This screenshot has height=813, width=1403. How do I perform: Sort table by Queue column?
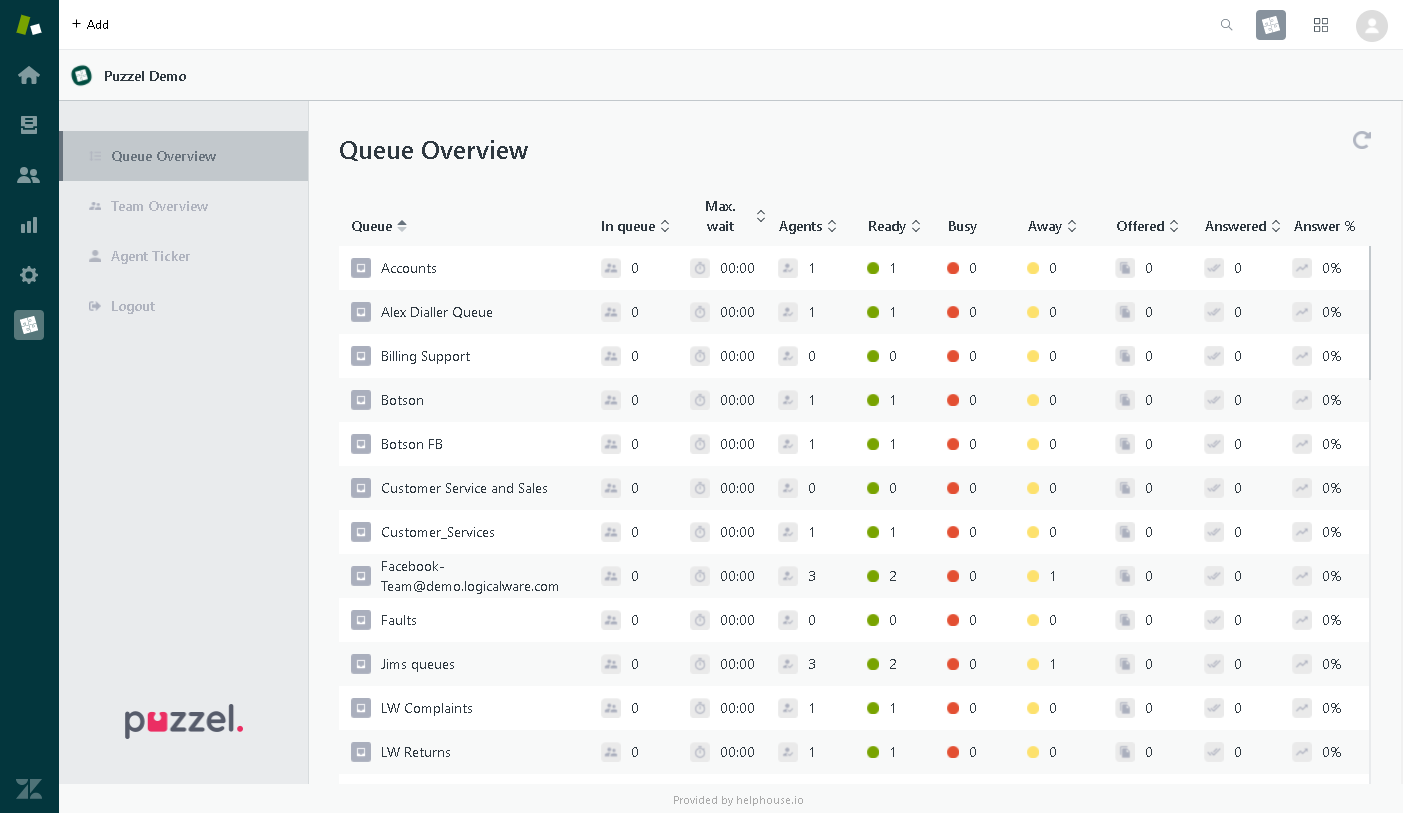[x=379, y=226]
